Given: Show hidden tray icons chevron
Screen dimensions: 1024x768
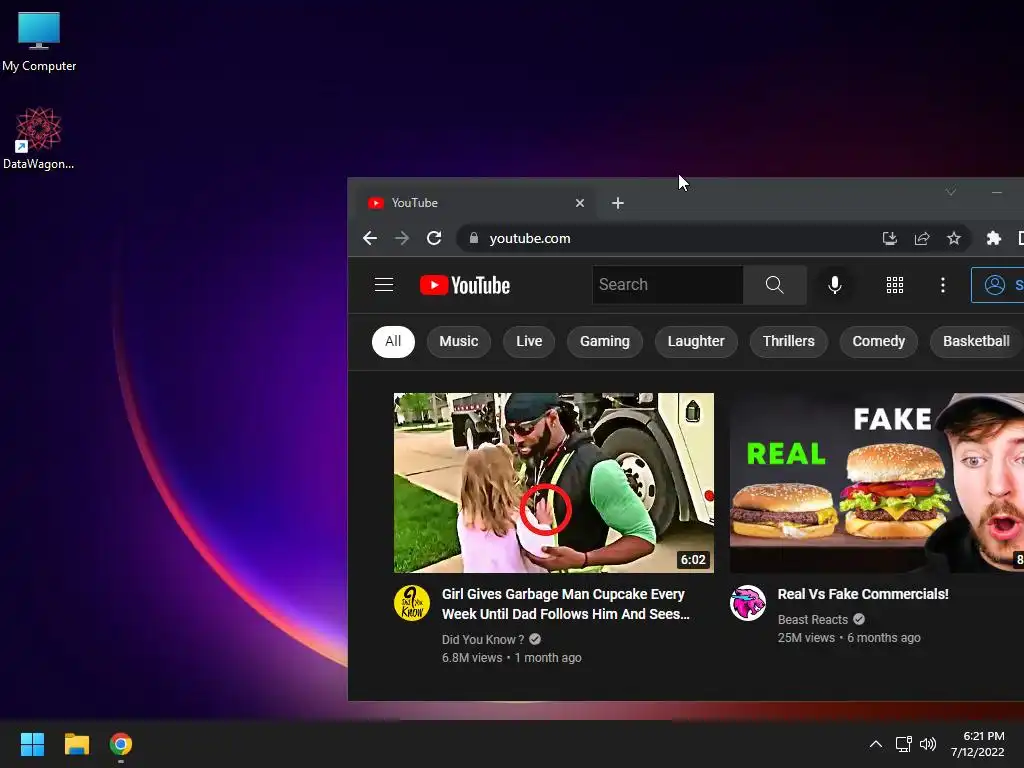Looking at the screenshot, I should coord(876,744).
